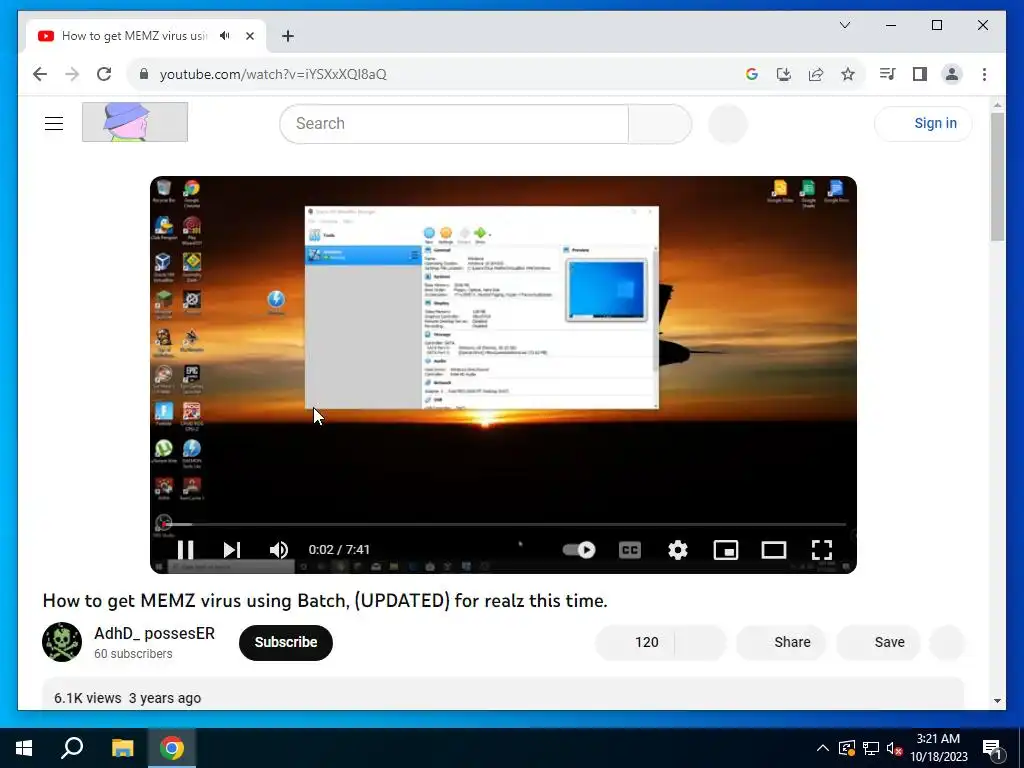Bookmark this tab with star
1024x768 pixels.
(x=848, y=74)
